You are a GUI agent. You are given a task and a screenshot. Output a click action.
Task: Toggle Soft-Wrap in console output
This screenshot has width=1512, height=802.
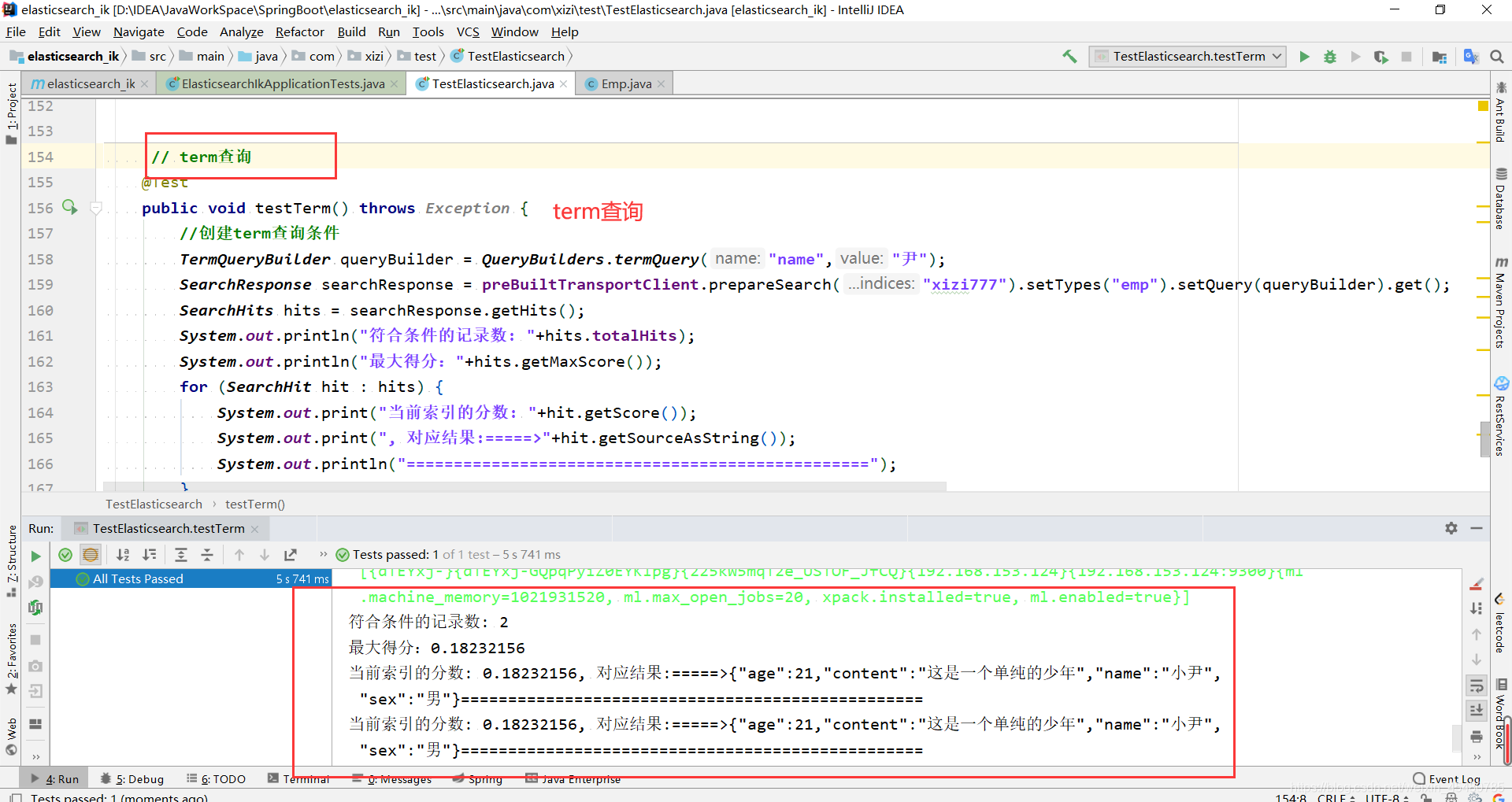(1477, 686)
